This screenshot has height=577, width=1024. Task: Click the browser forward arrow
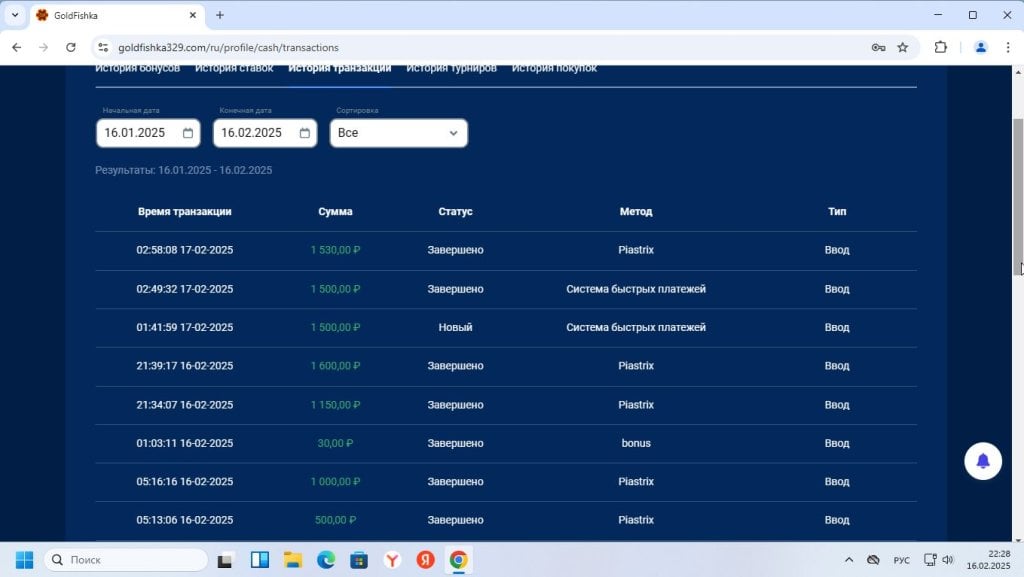44,47
